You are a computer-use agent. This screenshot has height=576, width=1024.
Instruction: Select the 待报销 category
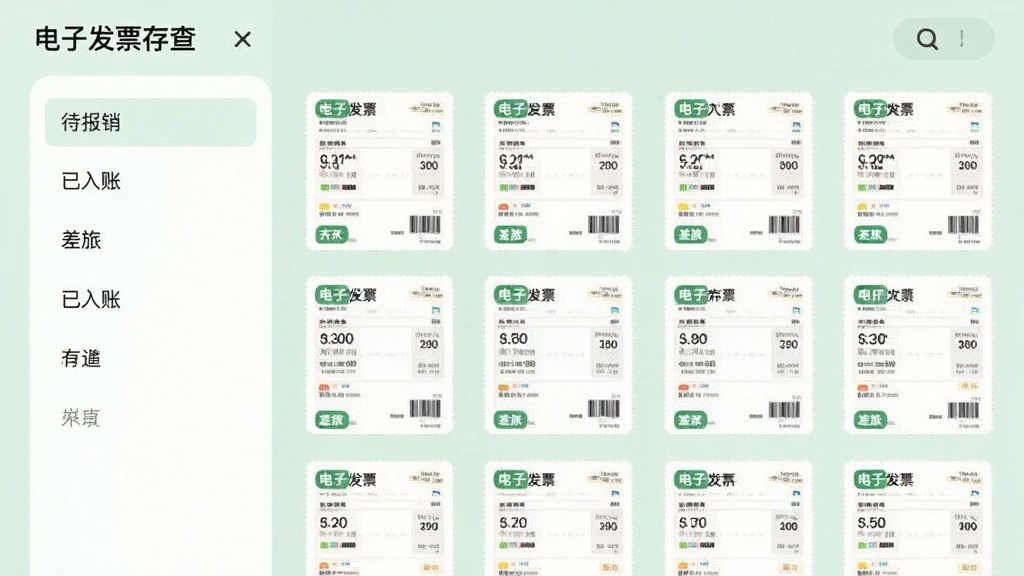coord(150,122)
